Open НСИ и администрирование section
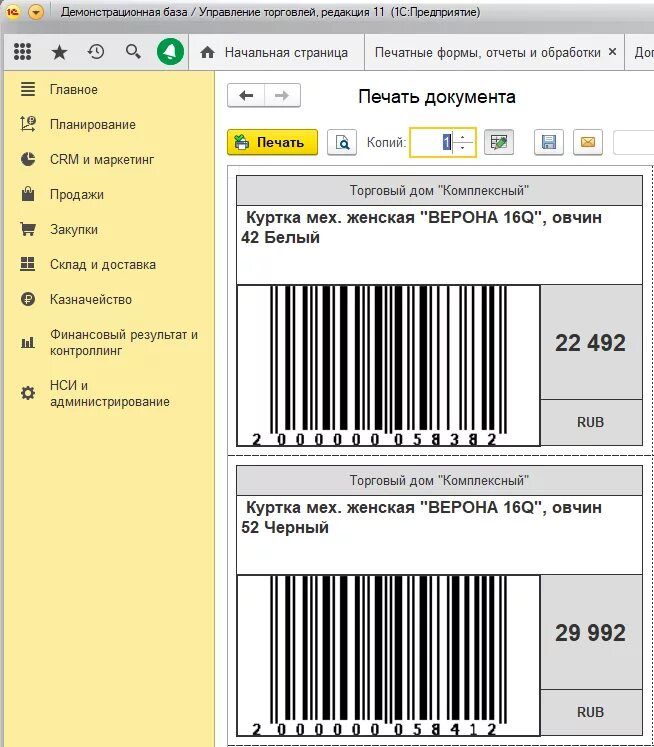Image resolution: width=654 pixels, height=747 pixels. tap(110, 394)
